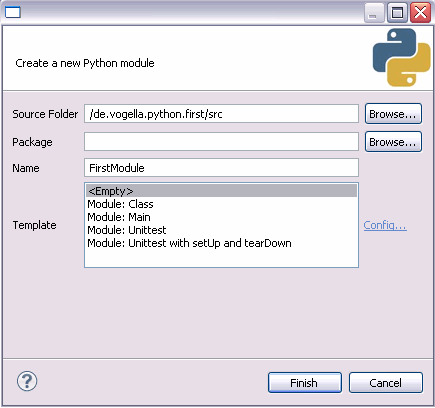Click the help question mark icon
The height and width of the screenshot is (408, 435).
pos(27,381)
